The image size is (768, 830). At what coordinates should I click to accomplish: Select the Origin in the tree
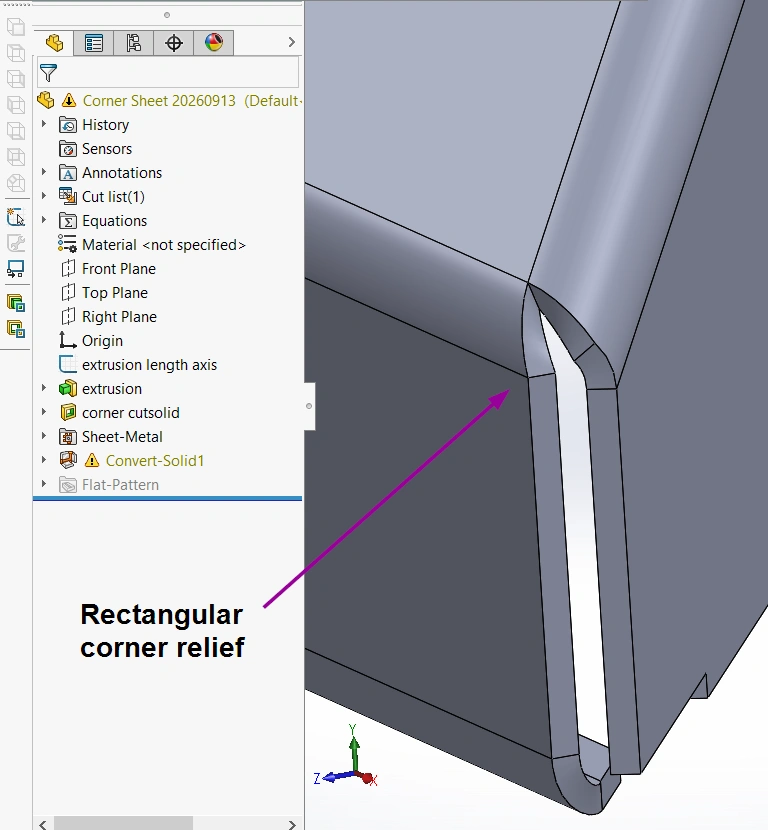click(x=102, y=341)
